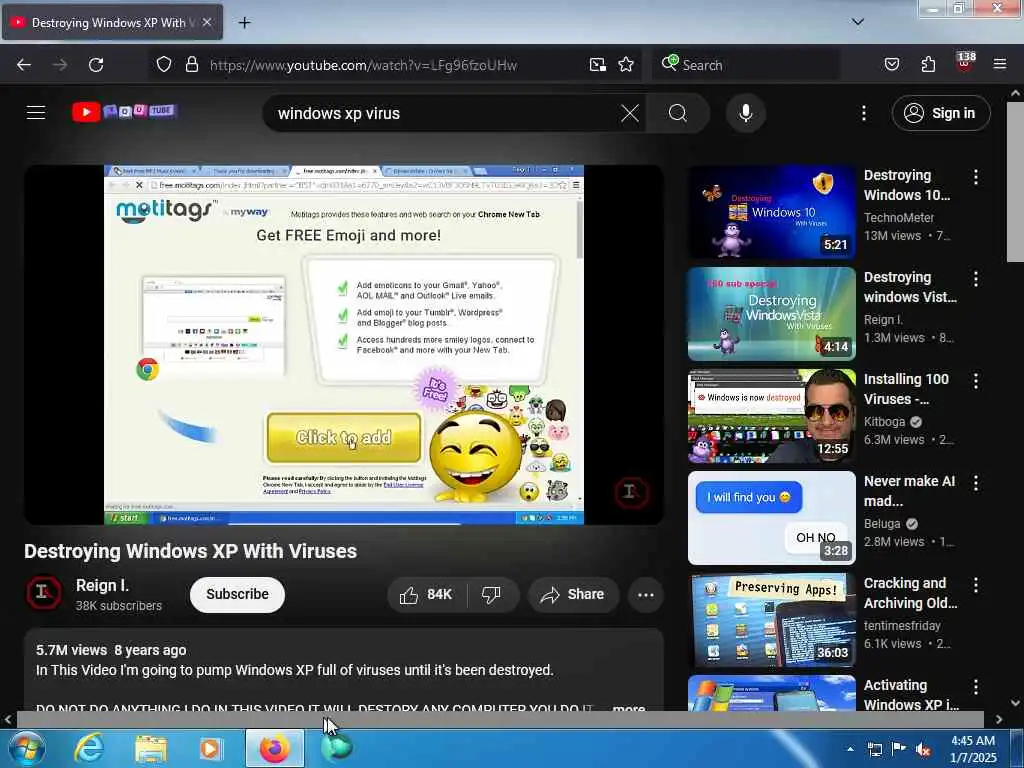Select text '5.7M views 8 years ago'
Image resolution: width=1024 pixels, height=768 pixels.
[111, 650]
